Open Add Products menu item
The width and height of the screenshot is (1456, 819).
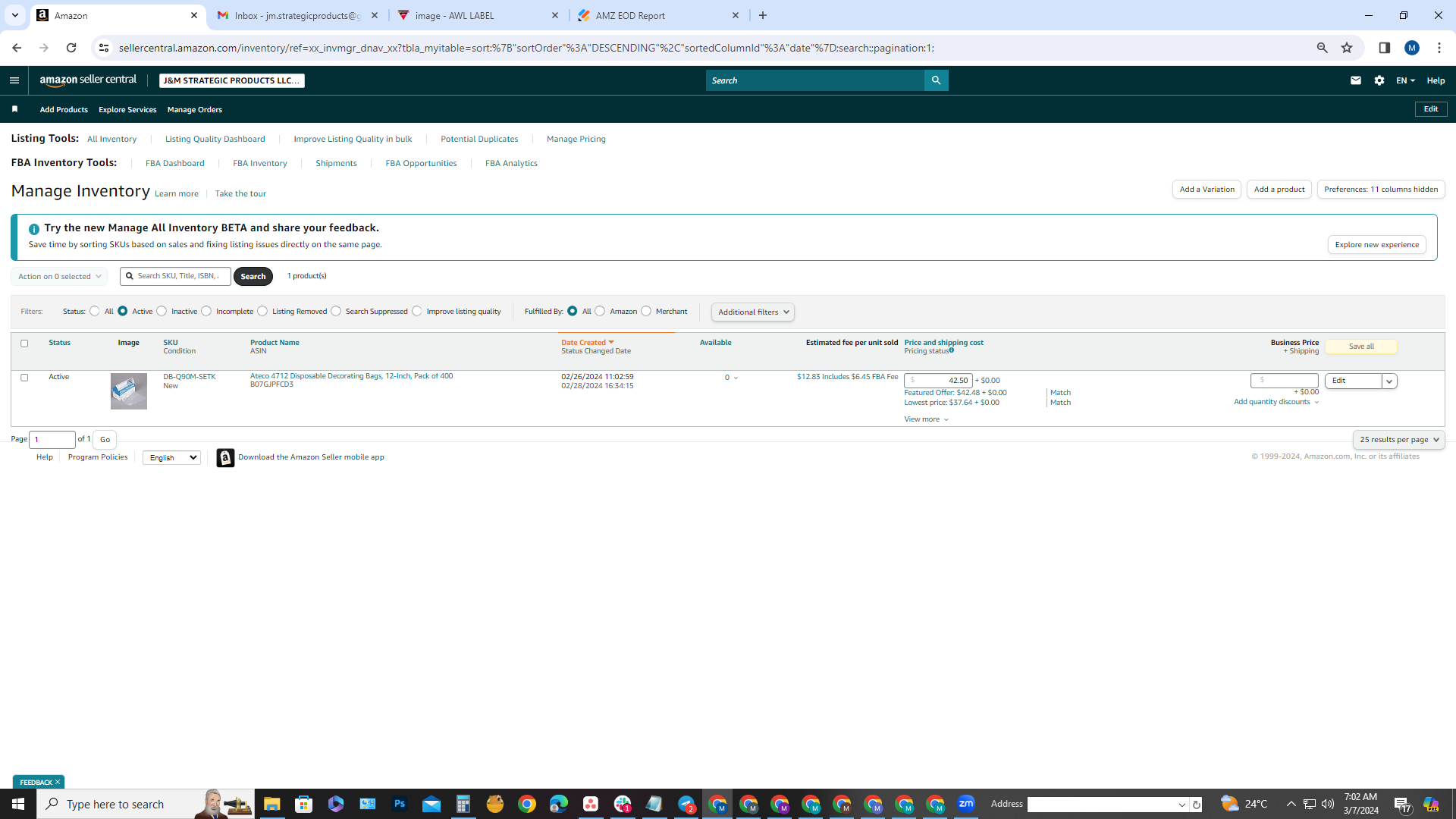(x=64, y=110)
